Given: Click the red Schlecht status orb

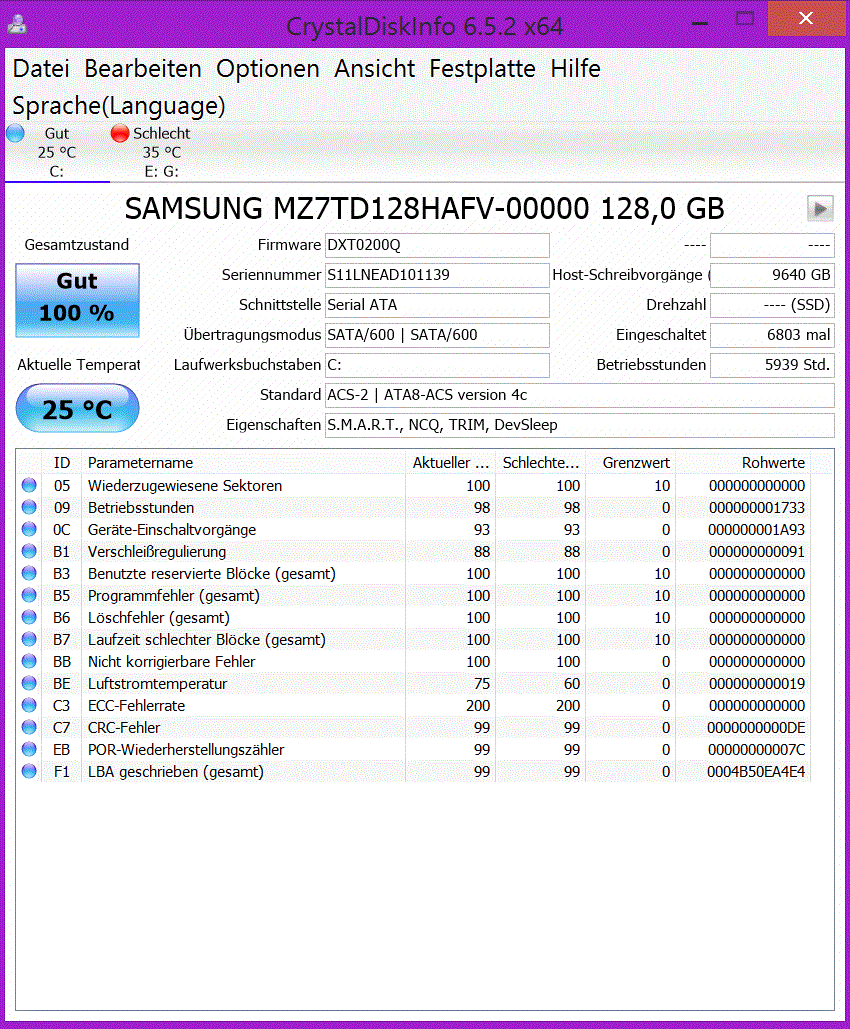Looking at the screenshot, I should pyautogui.click(x=120, y=133).
